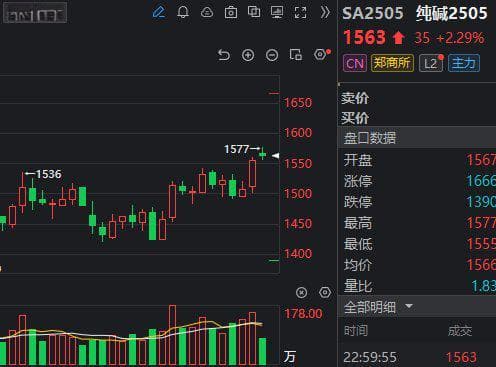
Task: Zoom out the candlestick chart
Action: click(x=272, y=55)
